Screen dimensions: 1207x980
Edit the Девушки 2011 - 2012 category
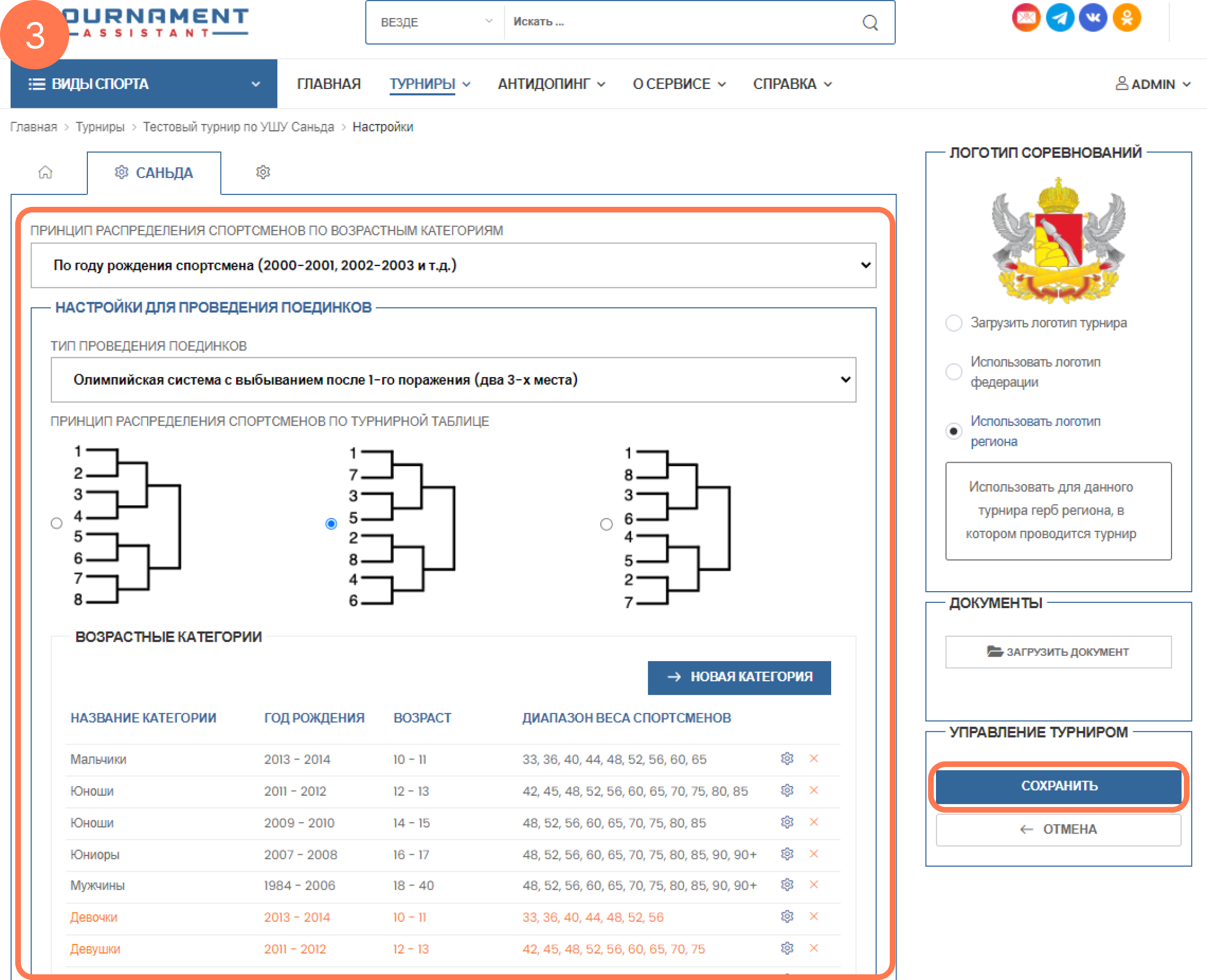[x=787, y=948]
